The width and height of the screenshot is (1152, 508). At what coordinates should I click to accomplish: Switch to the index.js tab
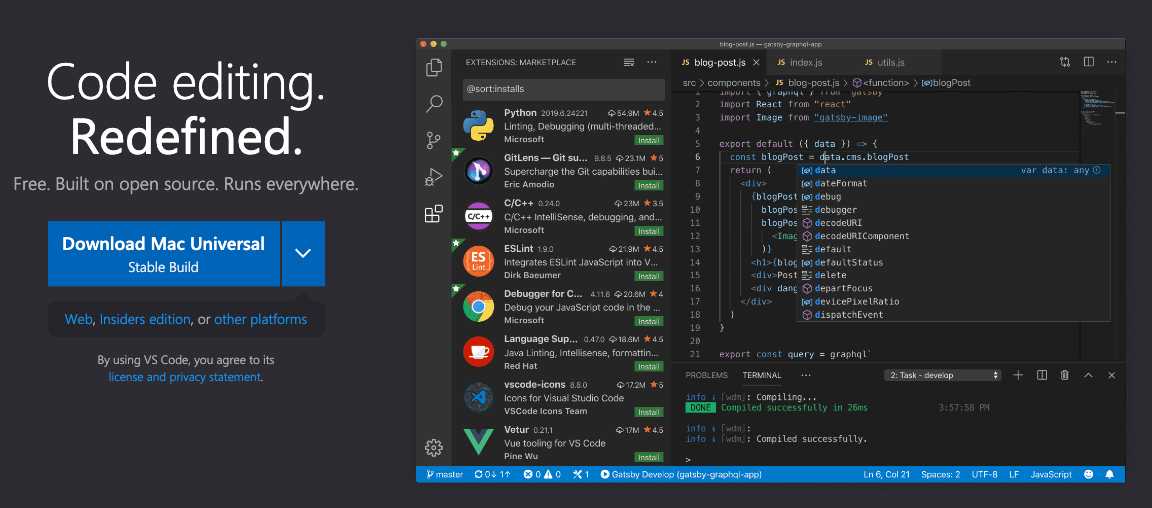click(x=798, y=62)
